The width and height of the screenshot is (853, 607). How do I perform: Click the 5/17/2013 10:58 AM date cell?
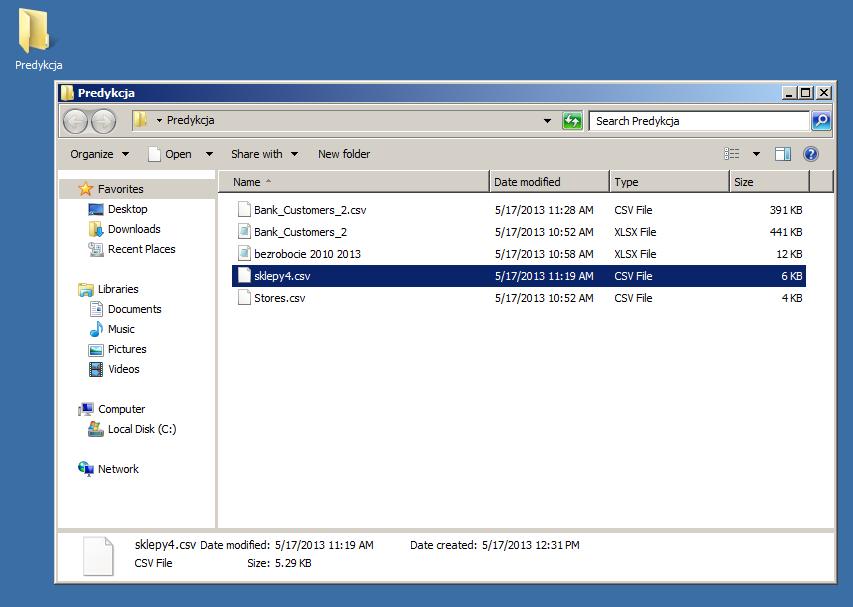pyautogui.click(x=544, y=254)
